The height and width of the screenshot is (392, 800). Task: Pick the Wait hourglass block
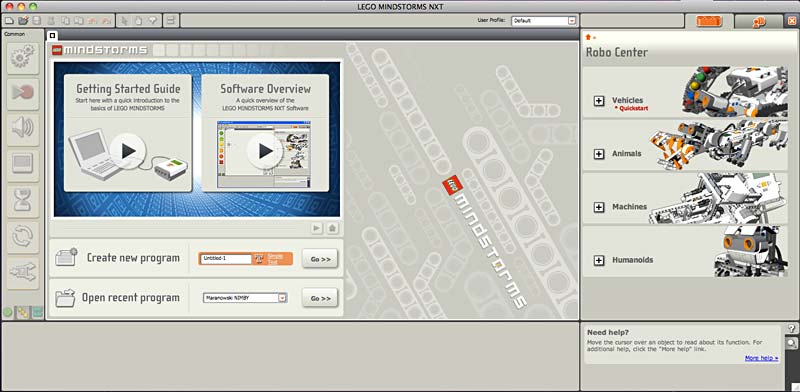(22, 201)
